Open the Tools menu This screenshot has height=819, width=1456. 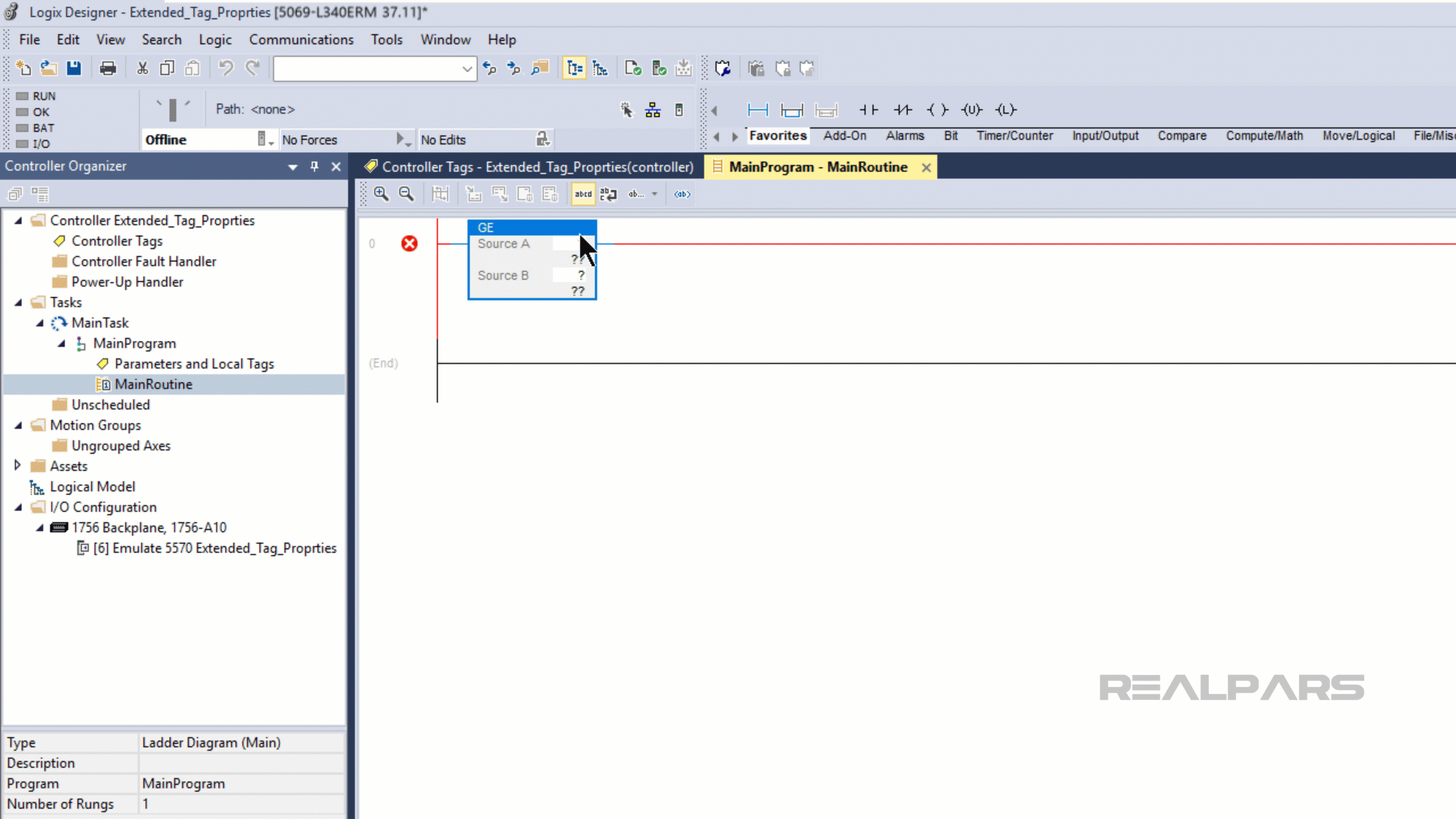[387, 39]
